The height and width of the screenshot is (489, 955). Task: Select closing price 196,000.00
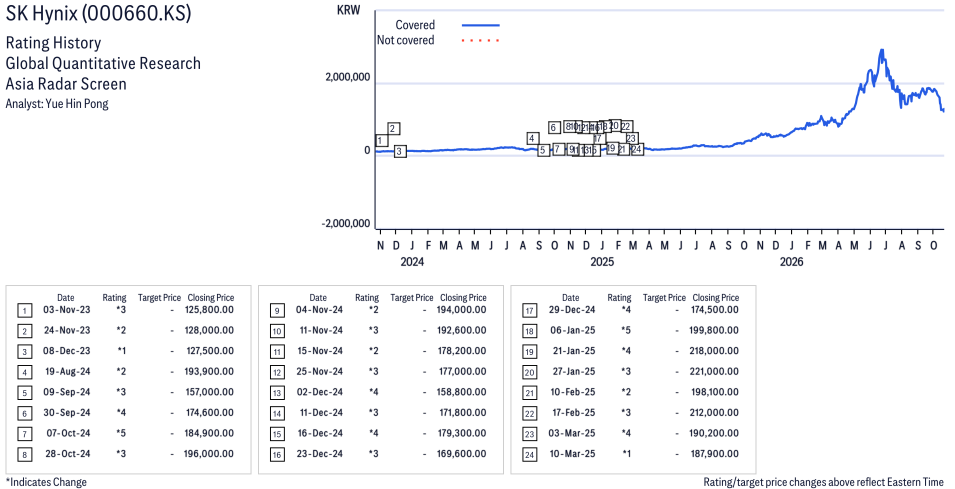209,454
